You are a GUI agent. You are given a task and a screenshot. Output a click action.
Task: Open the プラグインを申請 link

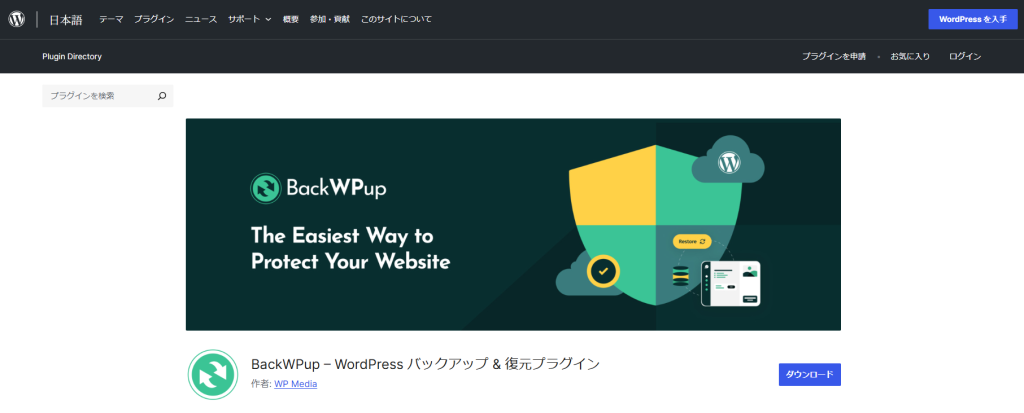834,57
